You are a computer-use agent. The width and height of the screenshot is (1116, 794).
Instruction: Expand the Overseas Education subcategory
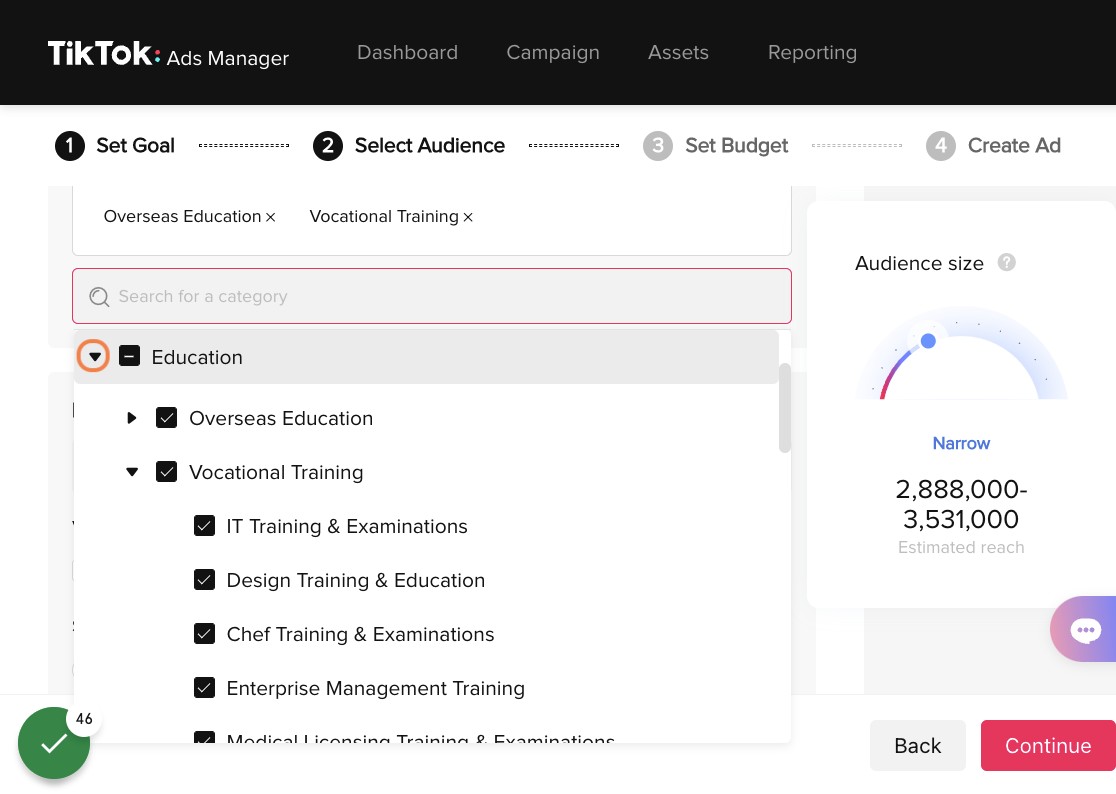pos(132,418)
